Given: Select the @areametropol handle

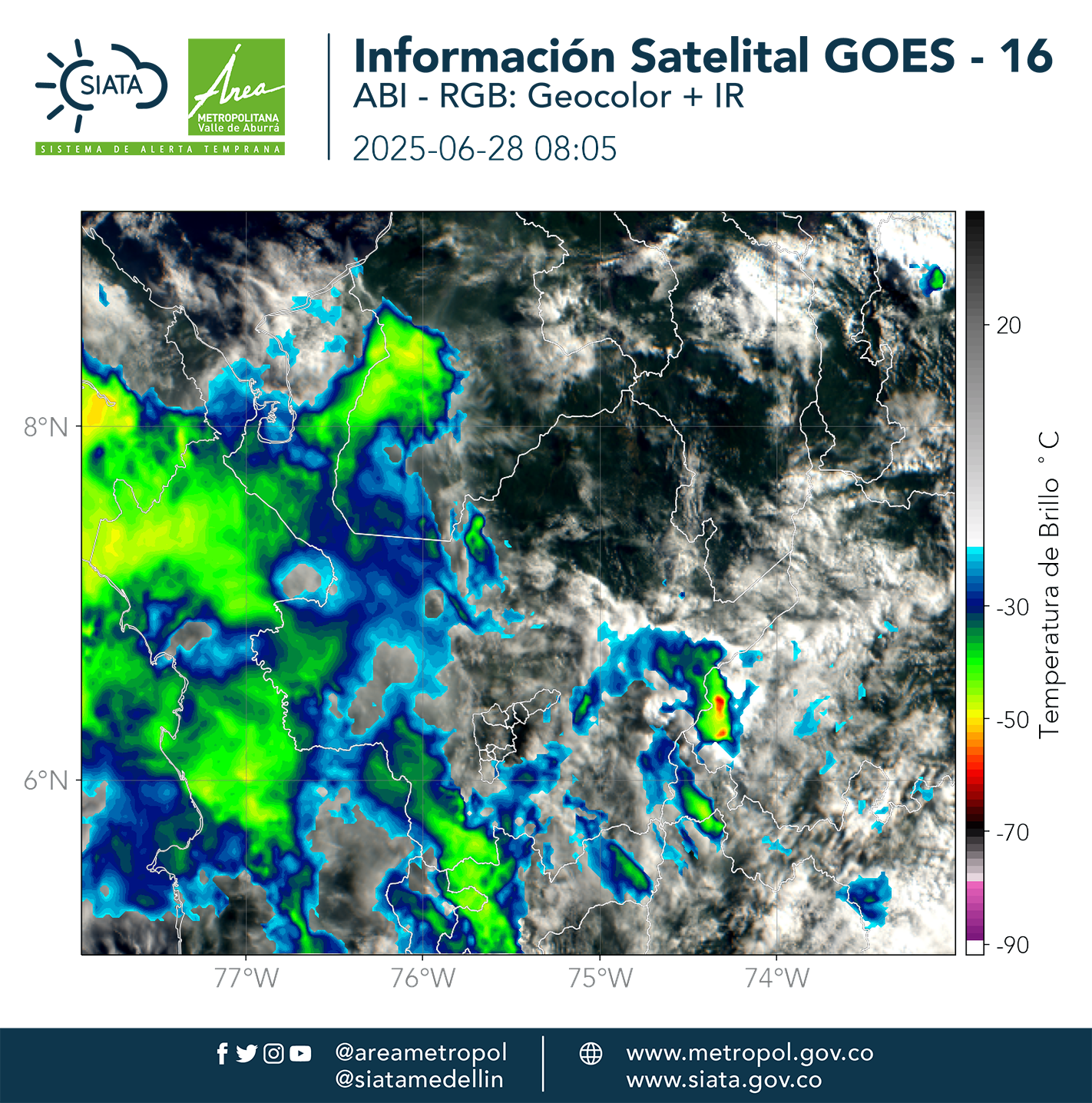Looking at the screenshot, I should (x=421, y=1052).
